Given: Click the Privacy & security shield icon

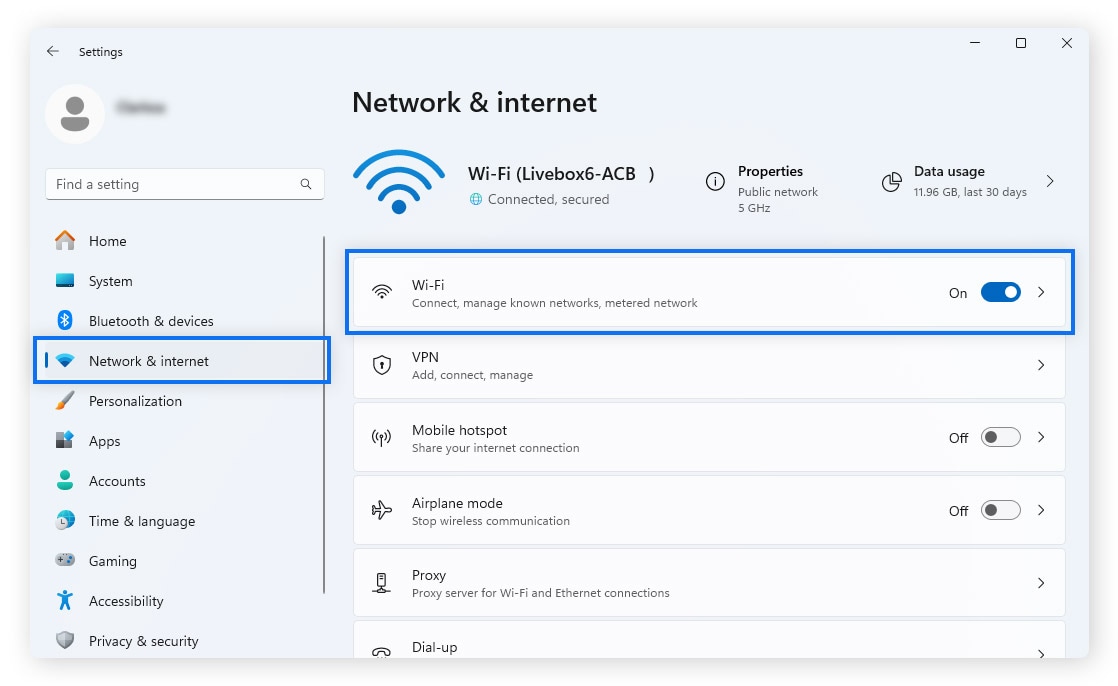Looking at the screenshot, I should pyautogui.click(x=64, y=641).
